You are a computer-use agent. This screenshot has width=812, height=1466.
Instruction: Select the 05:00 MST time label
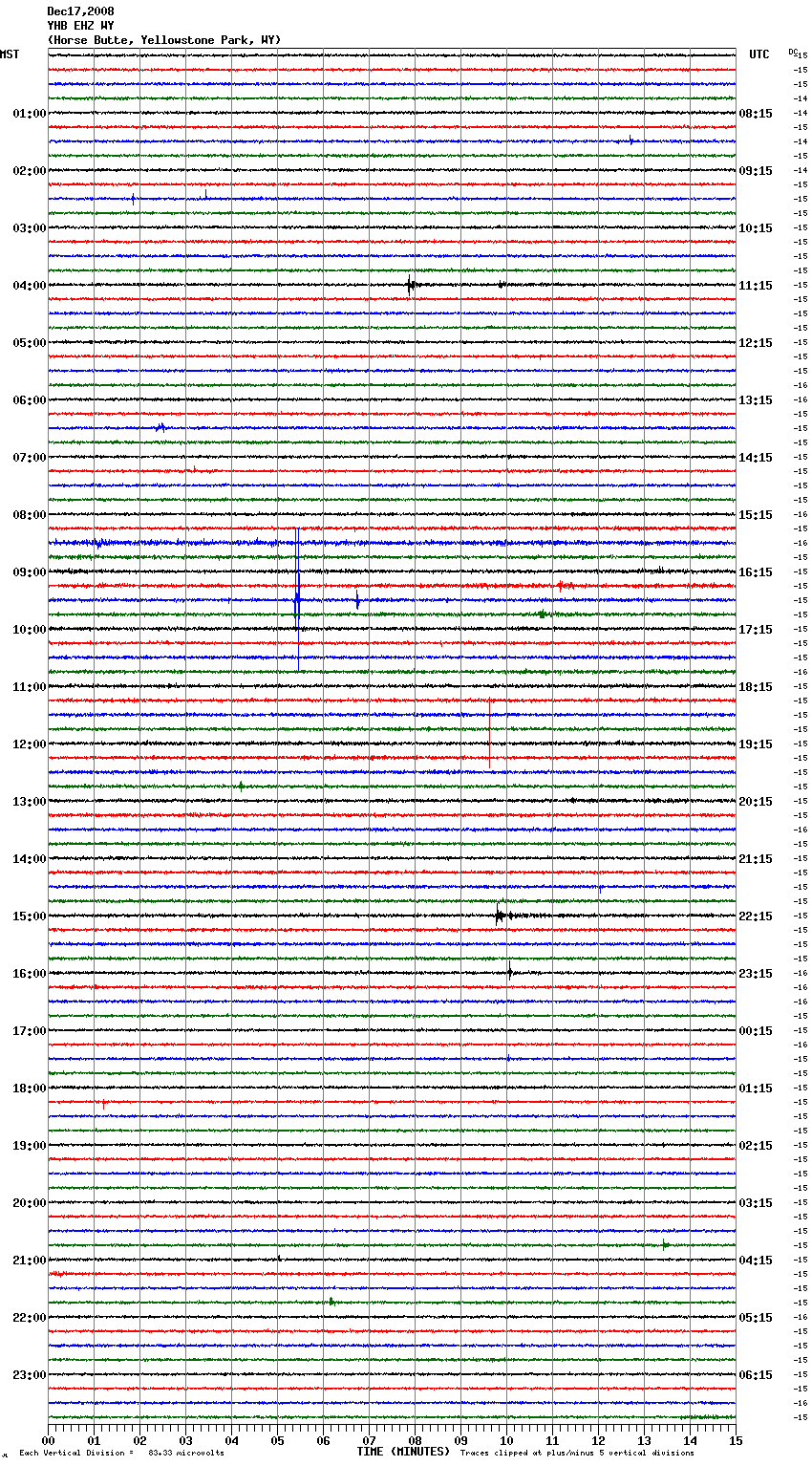pyautogui.click(x=30, y=343)
